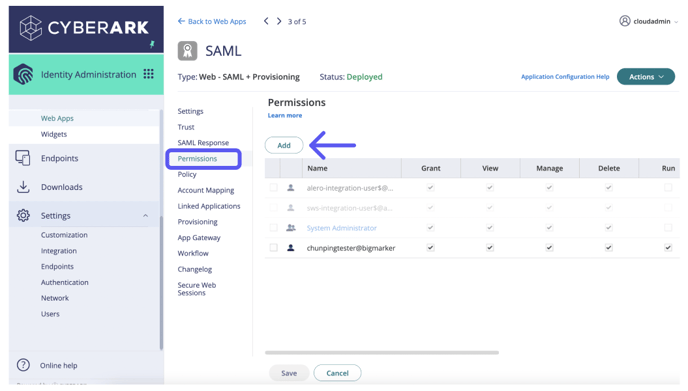Toggle Grant permission for chunpingtester@bigmarker
Viewport: 688px width, 391px height.
(x=430, y=248)
